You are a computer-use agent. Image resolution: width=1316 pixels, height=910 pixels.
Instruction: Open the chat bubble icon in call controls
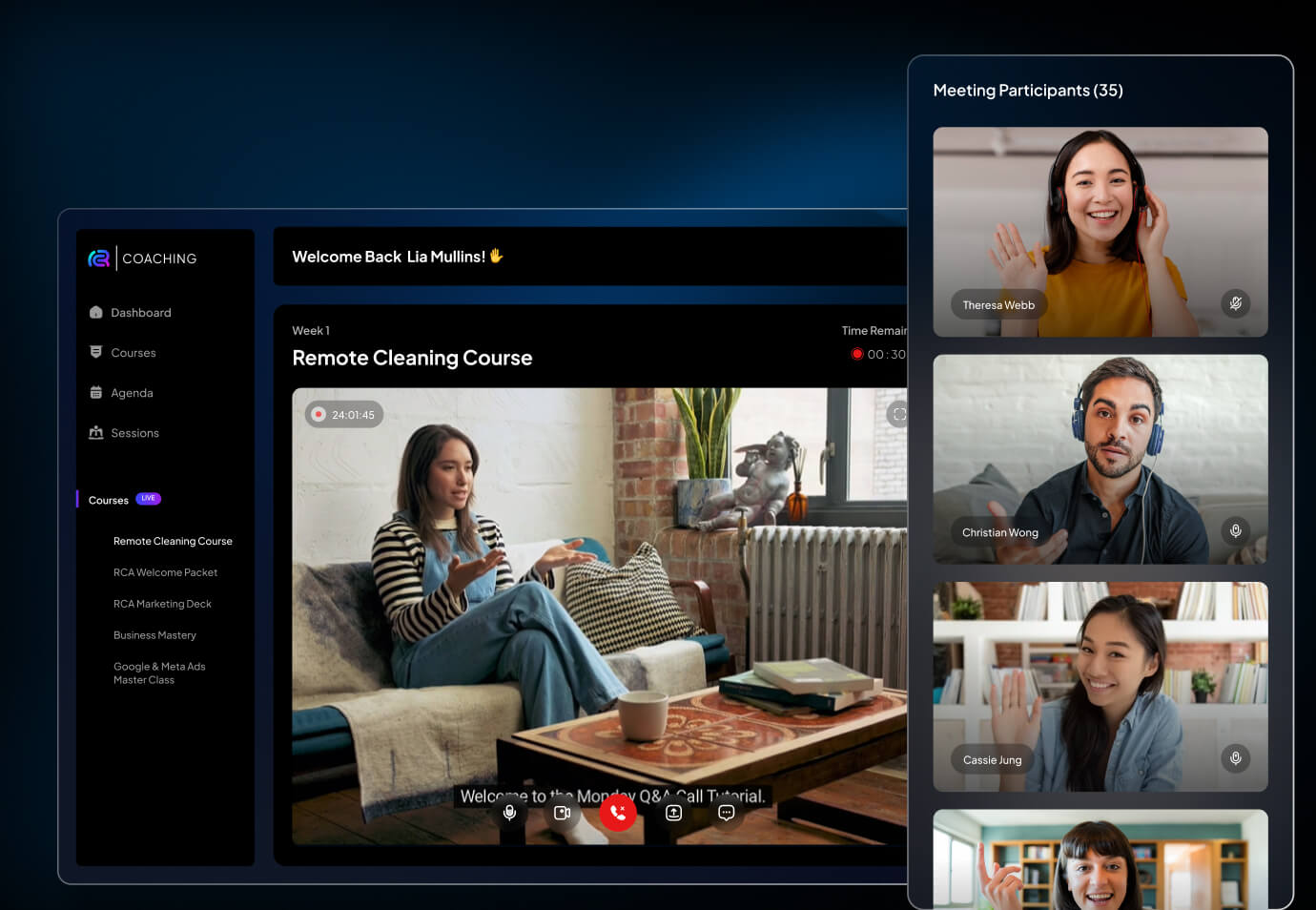(x=726, y=813)
